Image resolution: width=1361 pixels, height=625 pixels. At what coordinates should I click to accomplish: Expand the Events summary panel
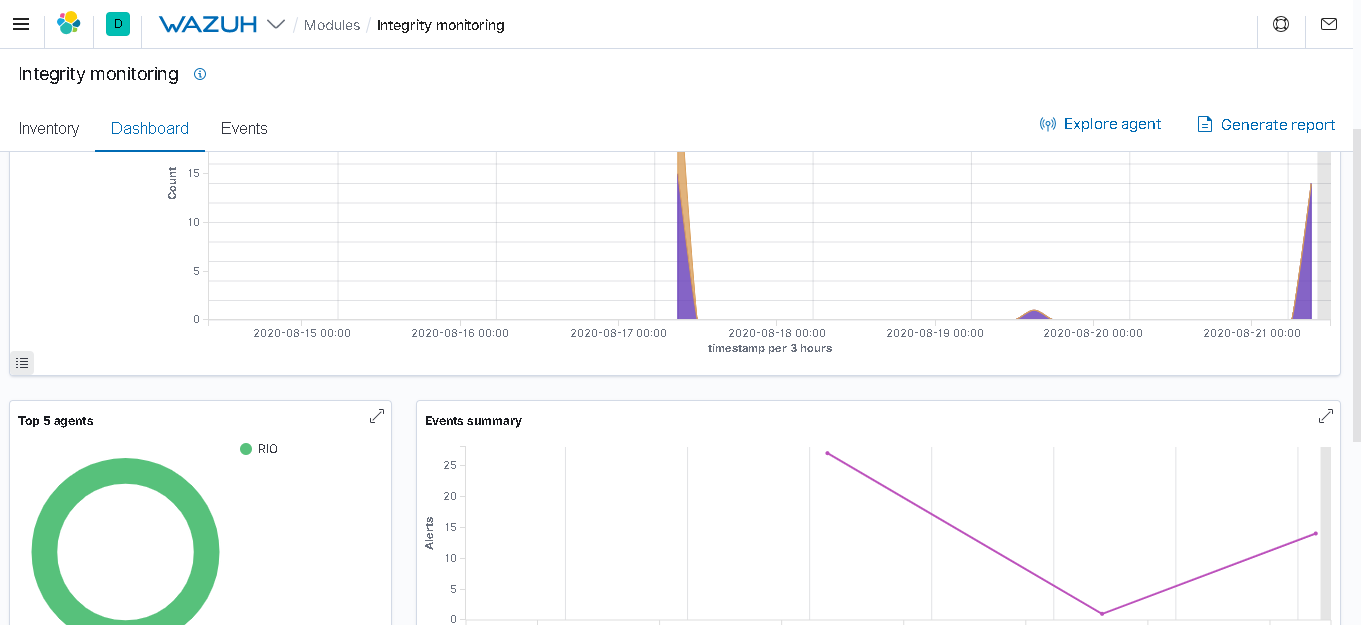coord(1326,416)
